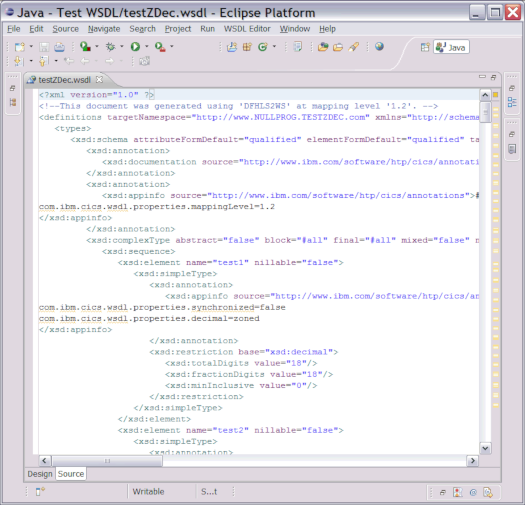Click the hierarchy view icon in left trim
Screen dimensions: 525x505
13,102
